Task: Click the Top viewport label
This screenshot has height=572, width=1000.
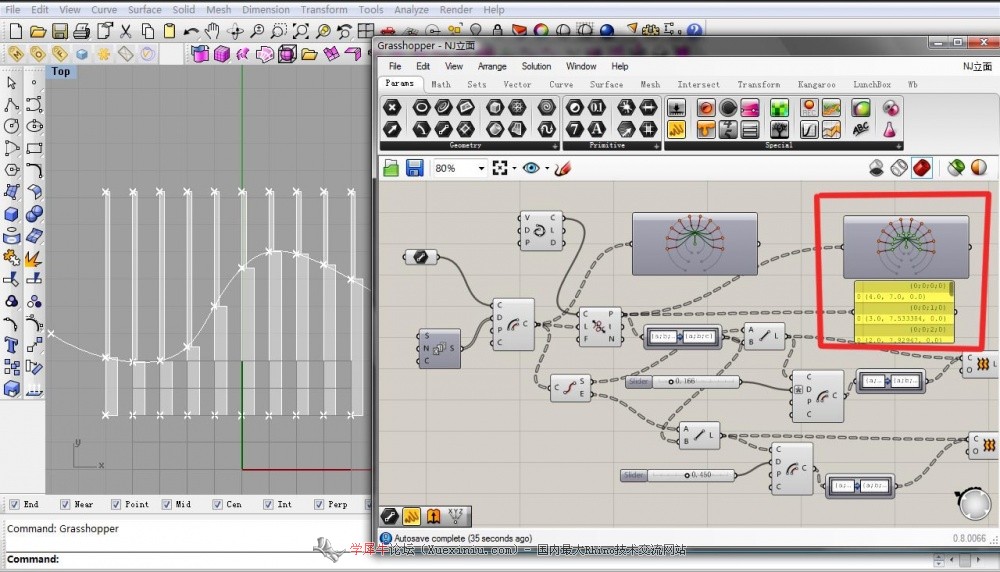Action: coord(61,72)
